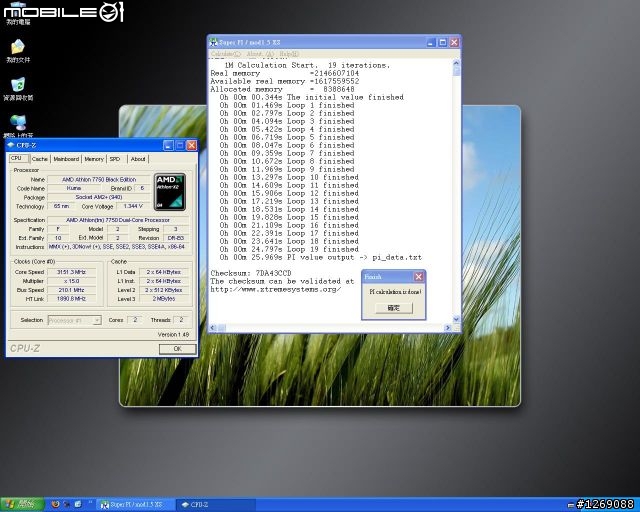Close the Super PI window
Screen dimensions: 640x512
point(454,42)
